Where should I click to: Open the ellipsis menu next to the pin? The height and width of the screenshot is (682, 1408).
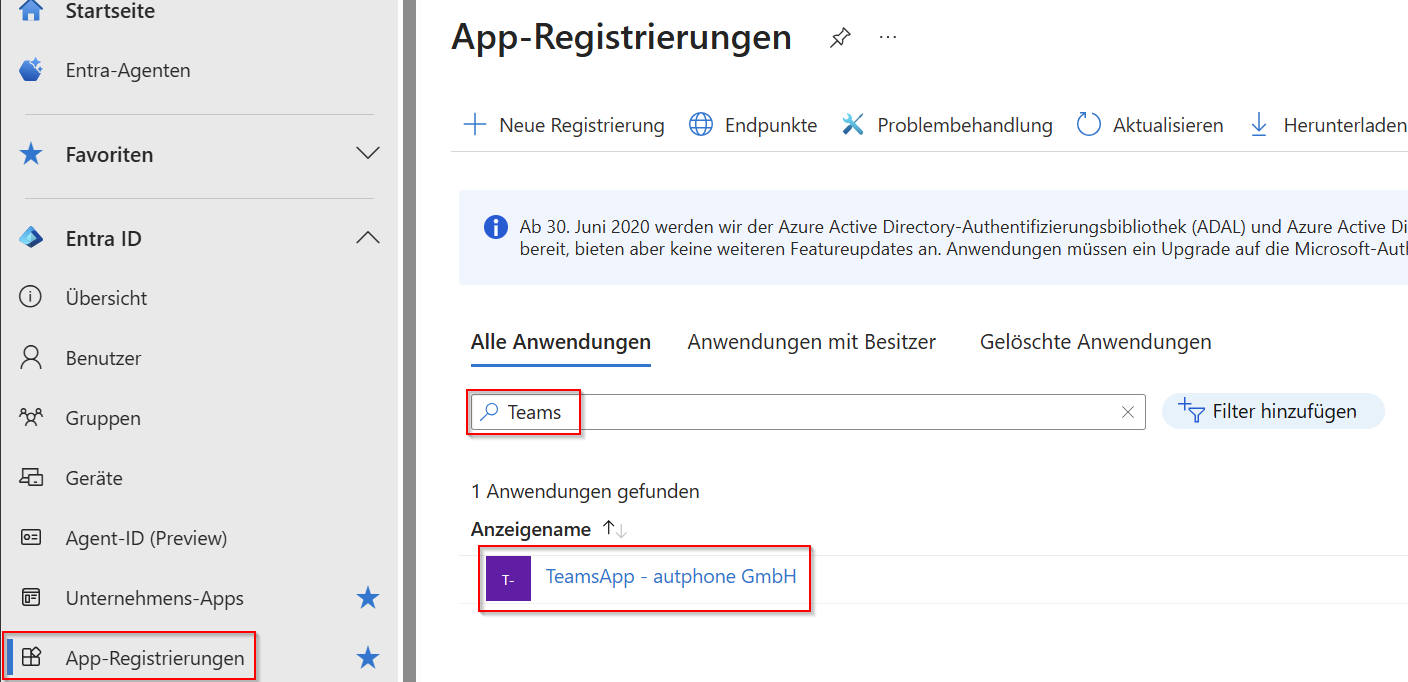coord(887,37)
